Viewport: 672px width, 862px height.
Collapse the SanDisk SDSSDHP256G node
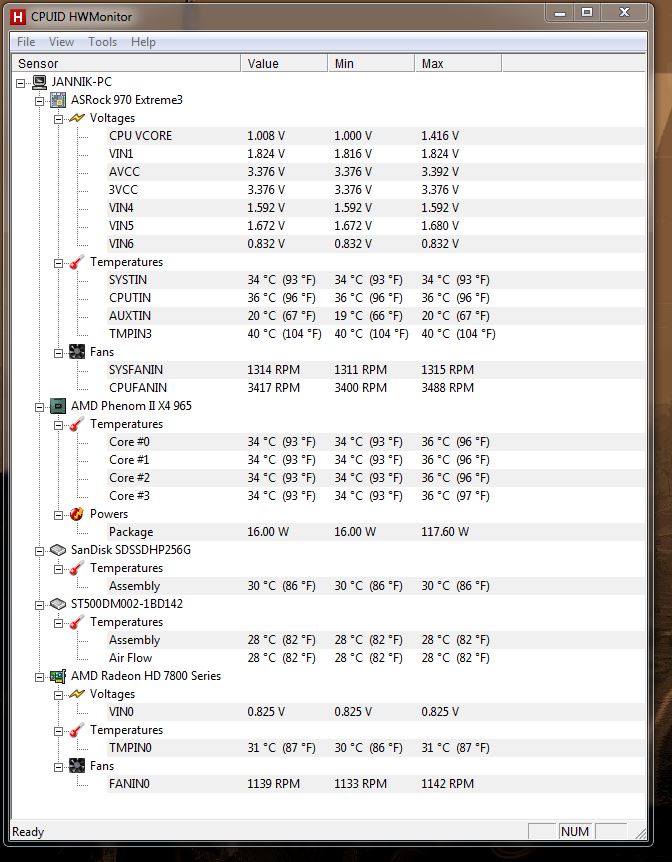point(40,551)
